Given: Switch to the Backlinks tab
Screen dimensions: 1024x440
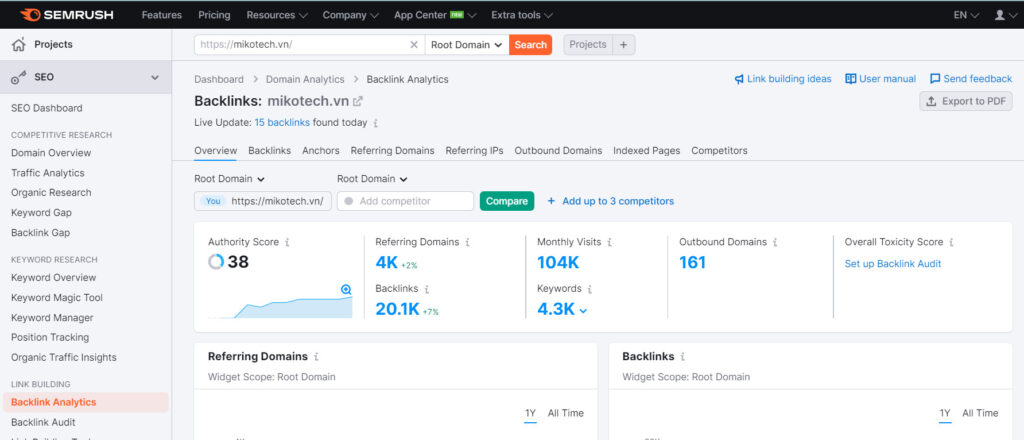Looking at the screenshot, I should [270, 151].
